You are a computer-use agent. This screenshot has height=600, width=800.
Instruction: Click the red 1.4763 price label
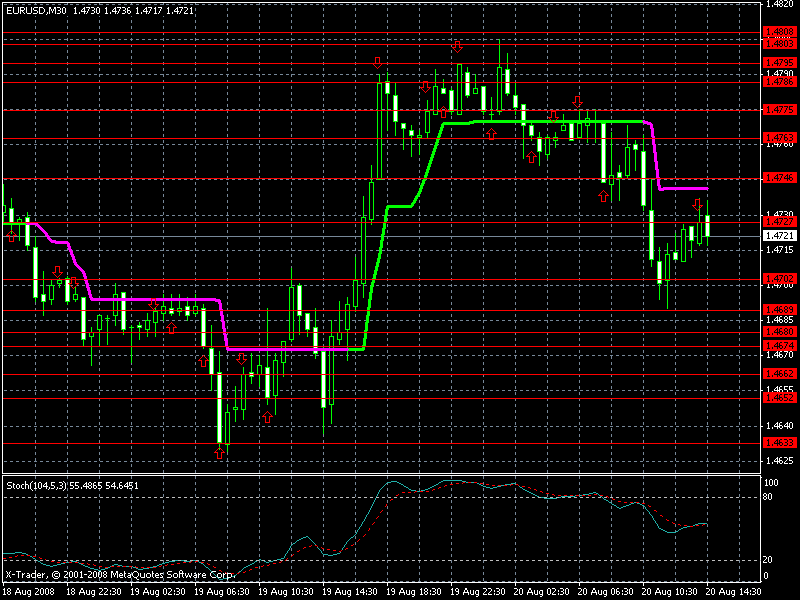779,138
